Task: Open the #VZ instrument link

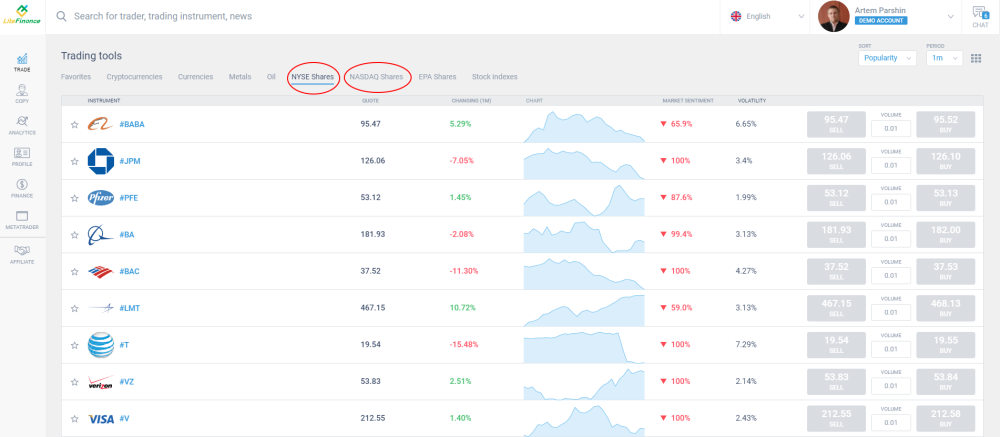Action: pos(126,382)
